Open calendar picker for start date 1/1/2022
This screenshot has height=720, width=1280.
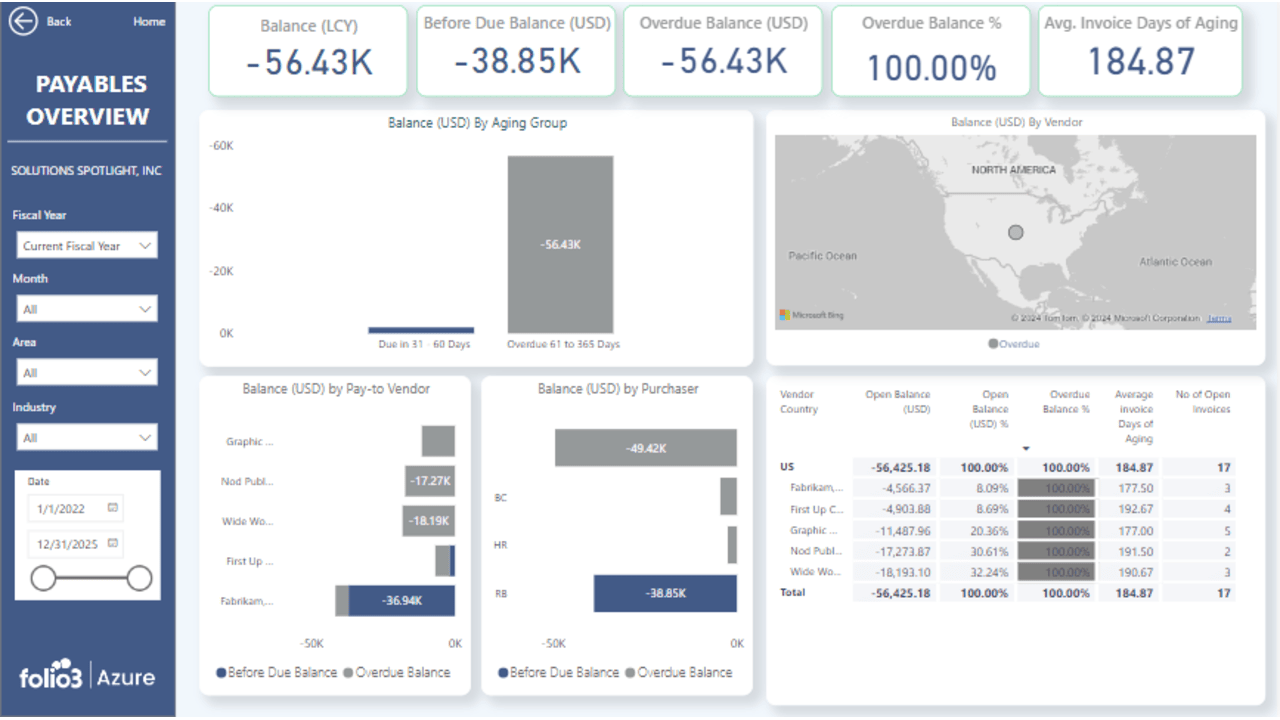click(x=113, y=508)
